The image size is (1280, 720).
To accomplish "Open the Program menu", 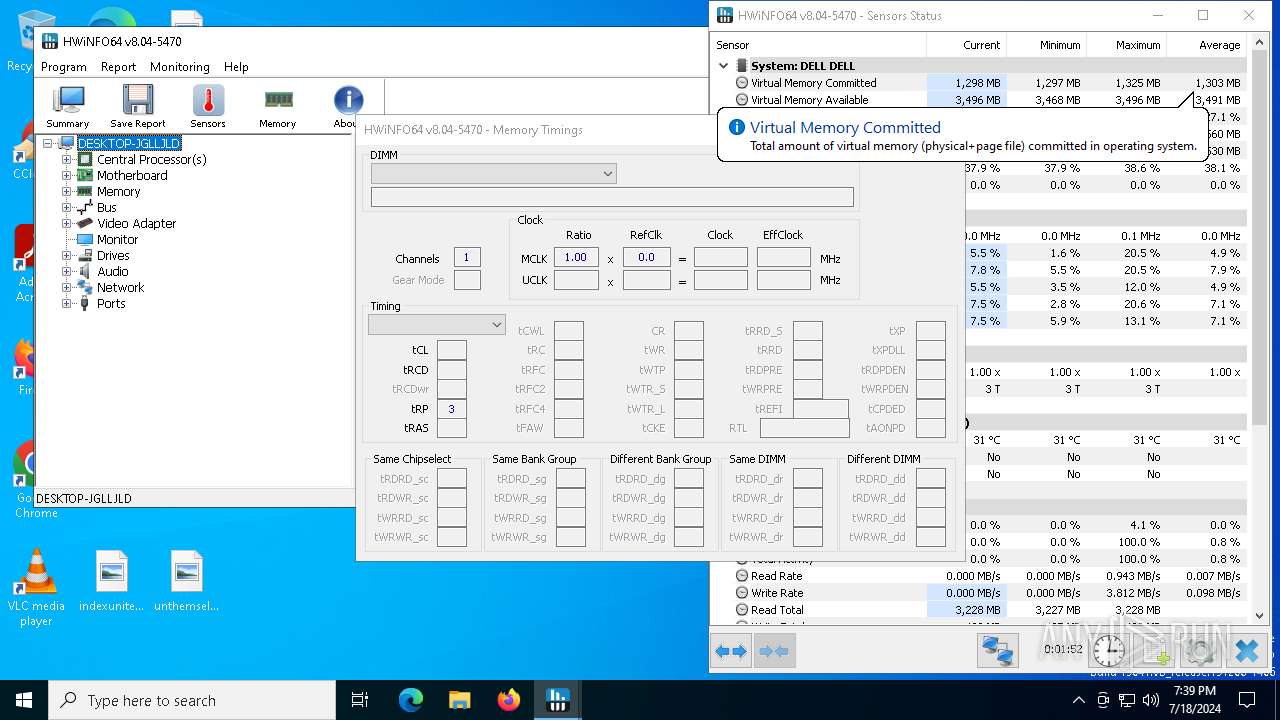I will click(64, 67).
